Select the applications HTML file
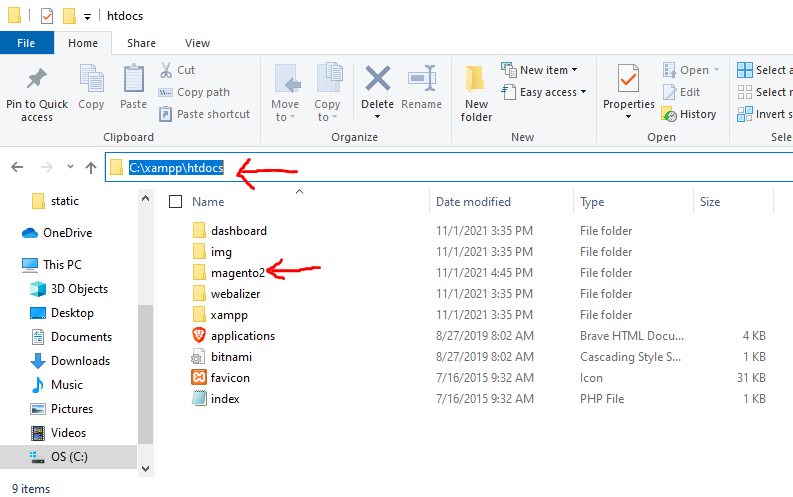Image resolution: width=793 pixels, height=497 pixels. [233, 336]
